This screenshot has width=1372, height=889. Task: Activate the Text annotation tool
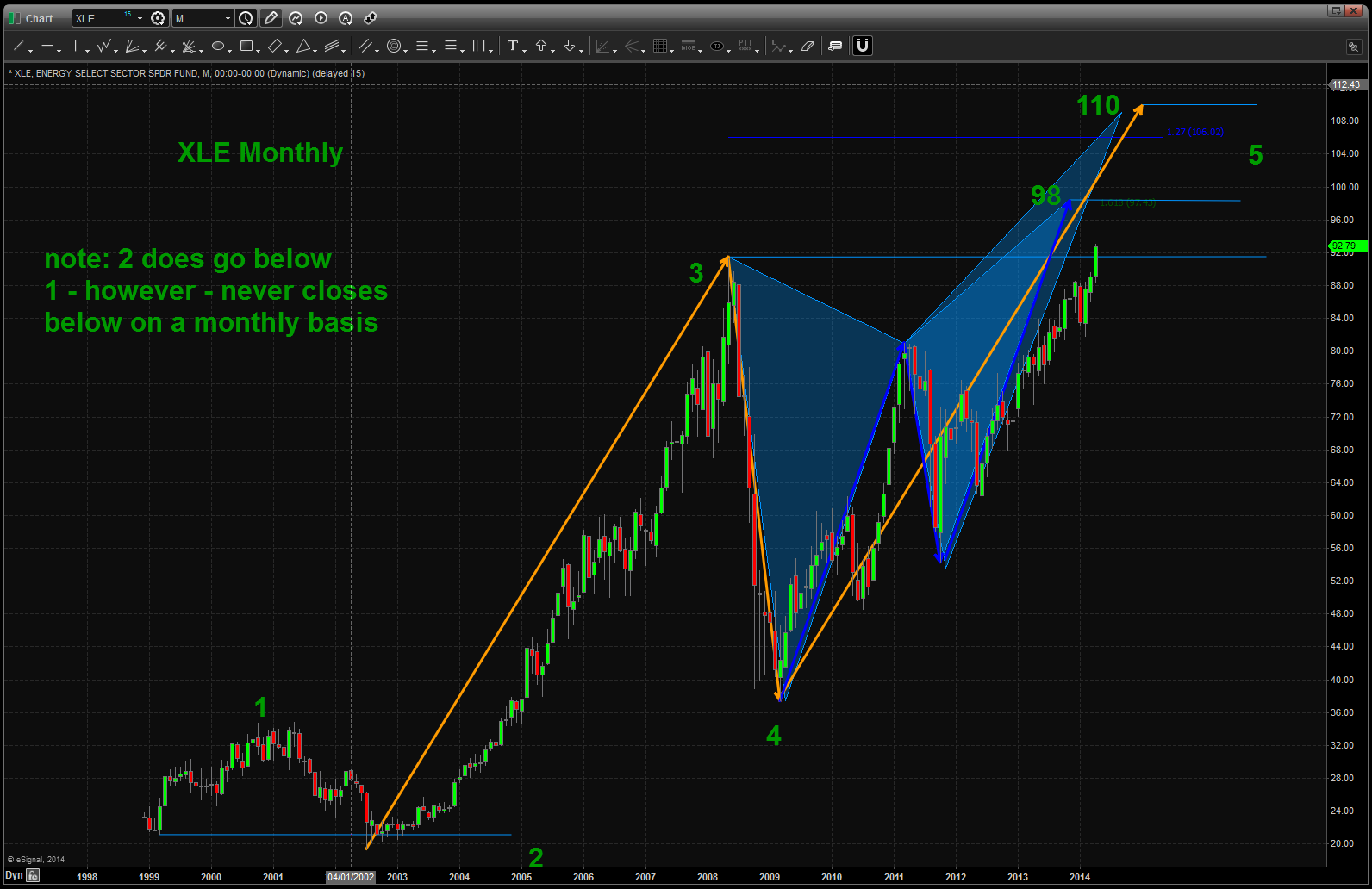(x=513, y=46)
